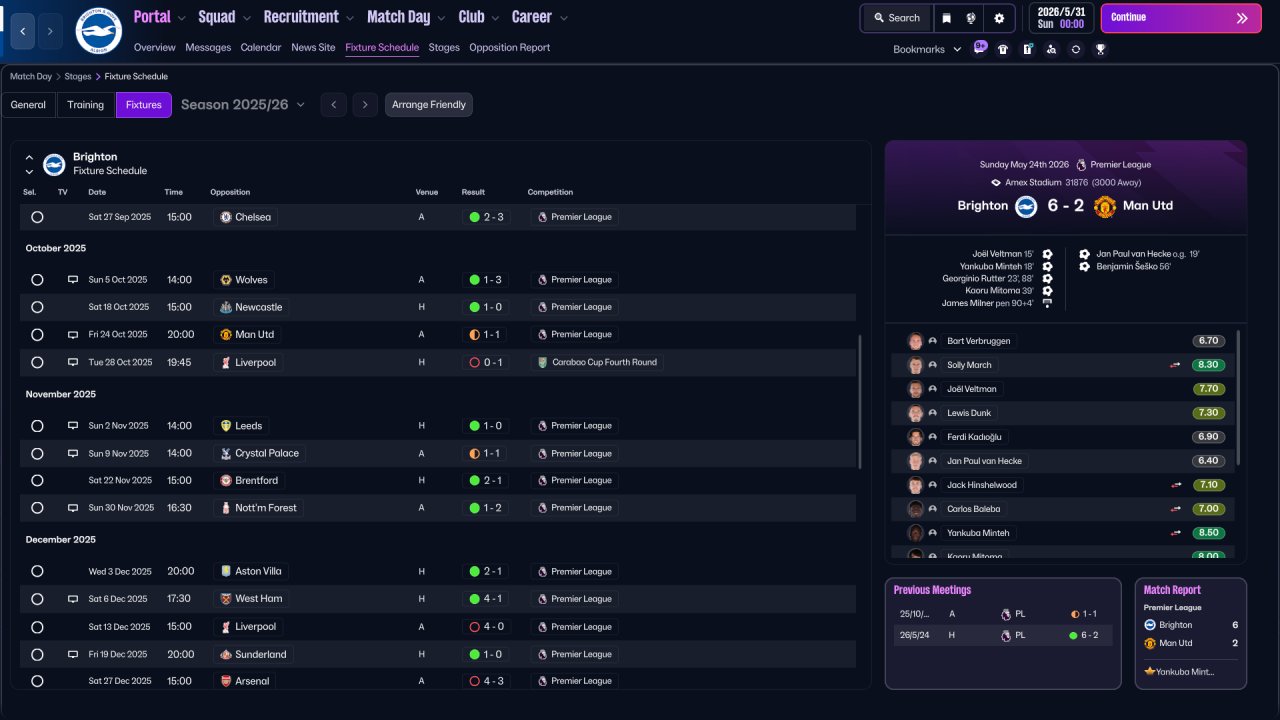Open the settings gear icon
1280x720 pixels.
point(999,18)
